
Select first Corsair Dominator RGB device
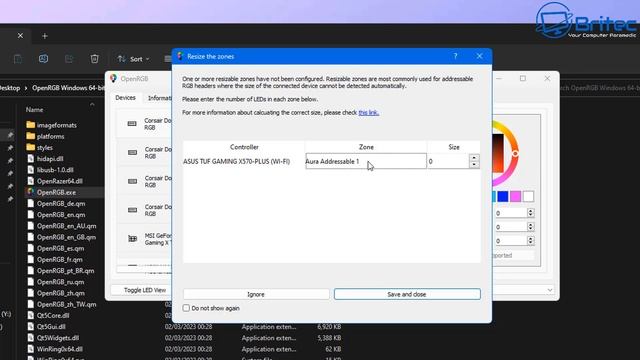click(x=144, y=124)
